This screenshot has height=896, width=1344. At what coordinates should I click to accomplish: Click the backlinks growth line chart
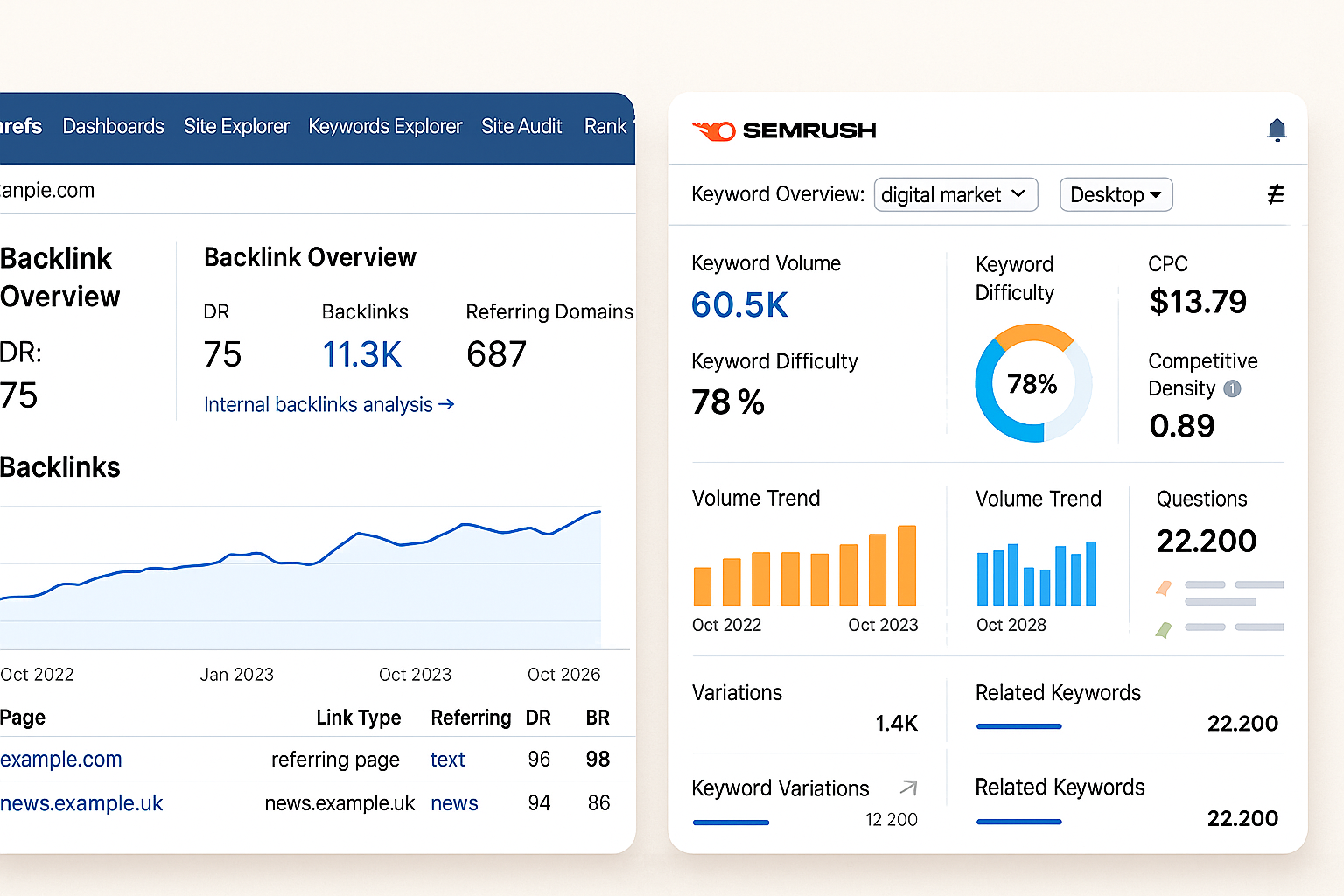(301, 577)
